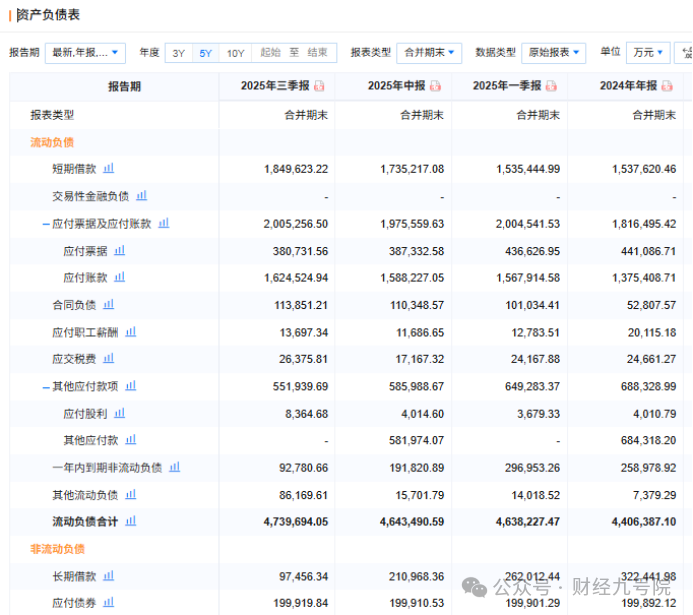This screenshot has width=693, height=615.
Task: View chart for 应交税费 row
Action: [x=109, y=358]
